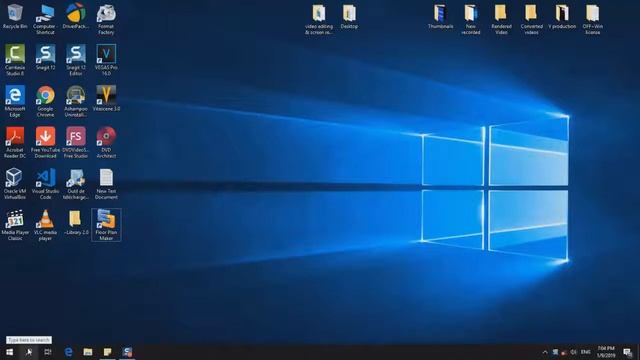
Task: Open the Microsoft Edge desktop shortcut
Action: pyautogui.click(x=15, y=101)
